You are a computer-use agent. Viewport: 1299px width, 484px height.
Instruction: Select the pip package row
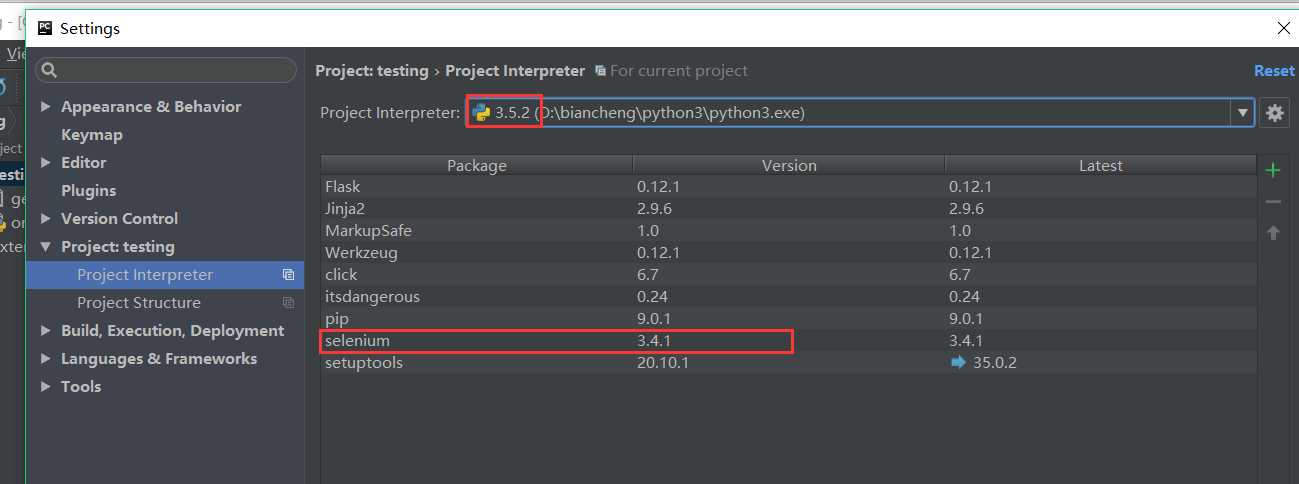(788, 319)
